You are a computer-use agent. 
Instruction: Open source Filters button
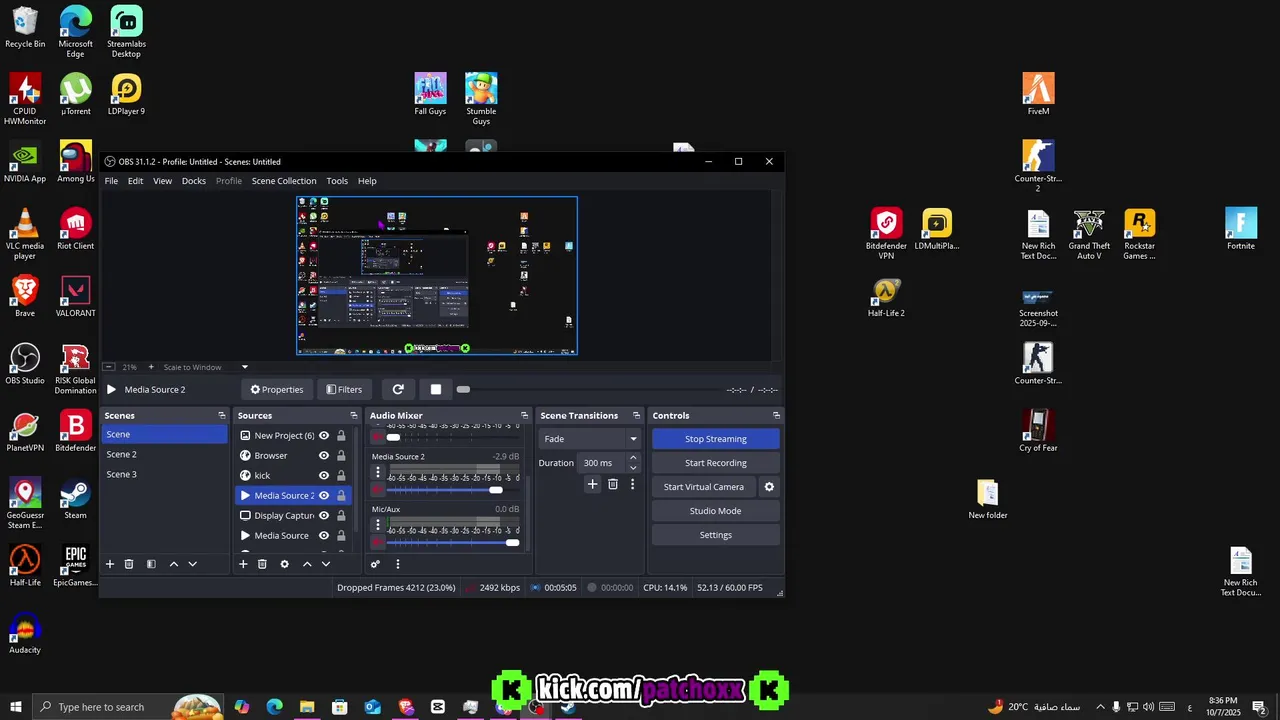pos(344,389)
